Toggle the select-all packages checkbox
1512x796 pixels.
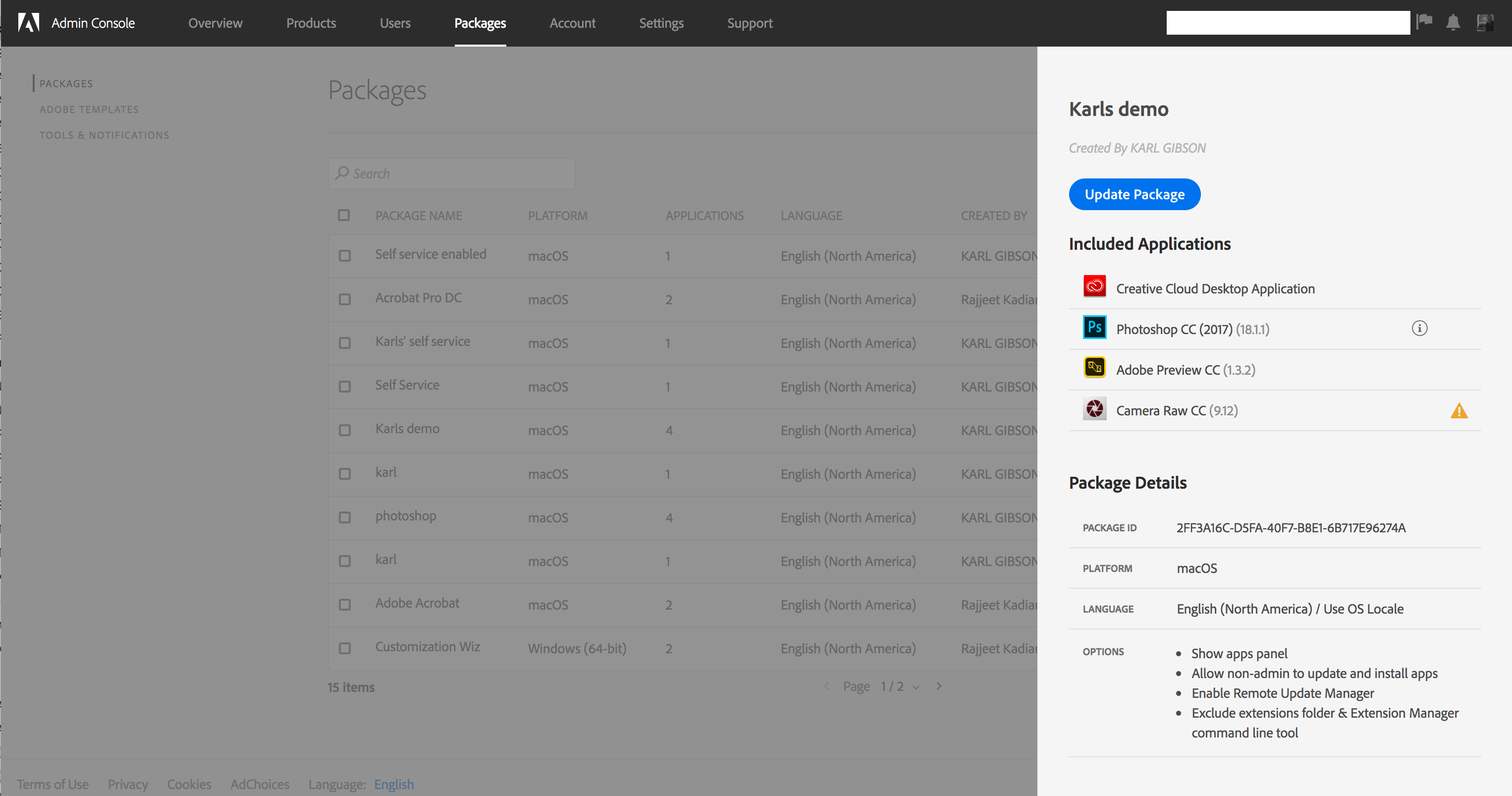coord(344,216)
